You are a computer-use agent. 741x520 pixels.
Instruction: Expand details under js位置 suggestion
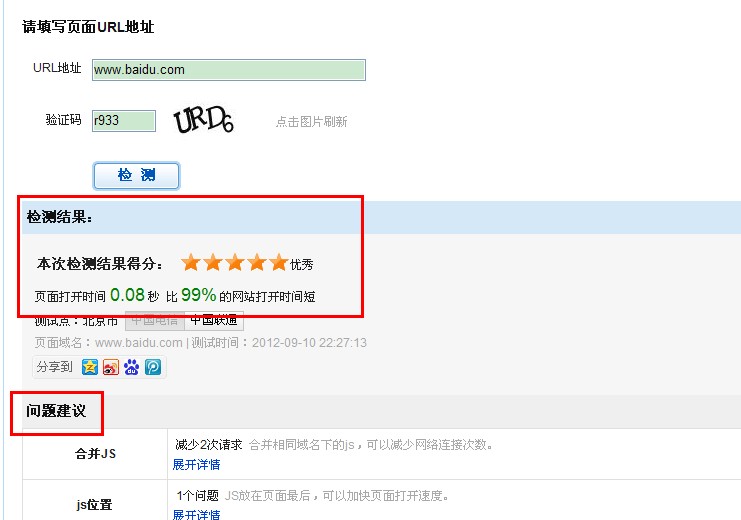(x=196, y=514)
